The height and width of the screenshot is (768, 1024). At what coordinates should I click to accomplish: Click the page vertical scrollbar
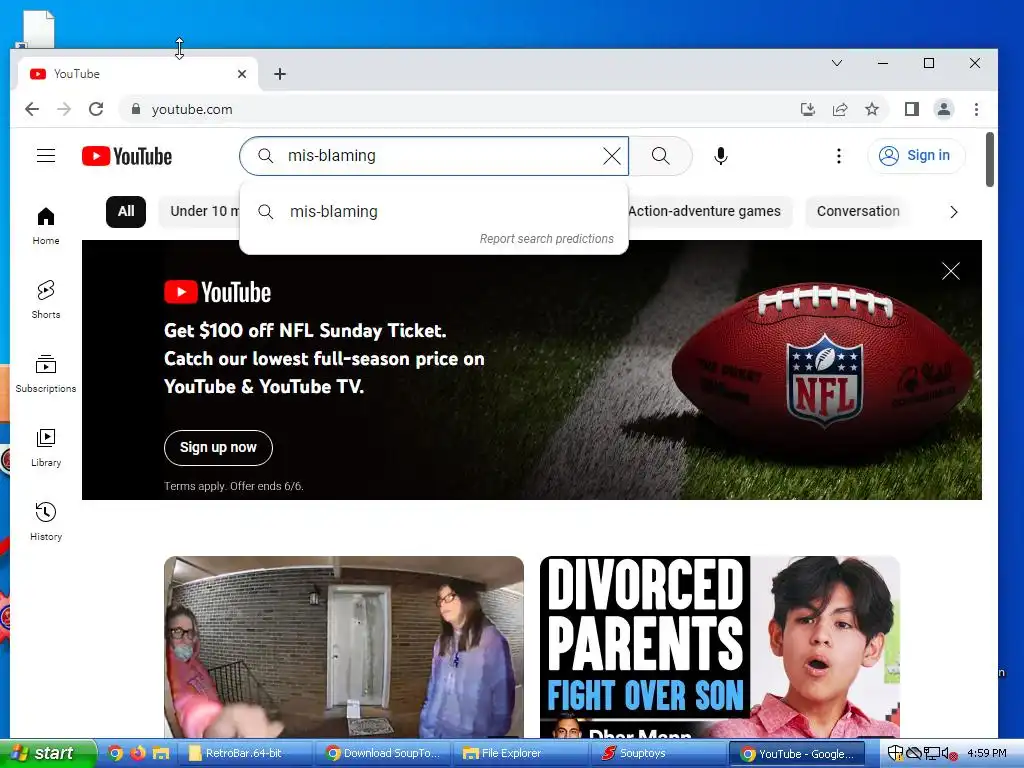coord(989,159)
